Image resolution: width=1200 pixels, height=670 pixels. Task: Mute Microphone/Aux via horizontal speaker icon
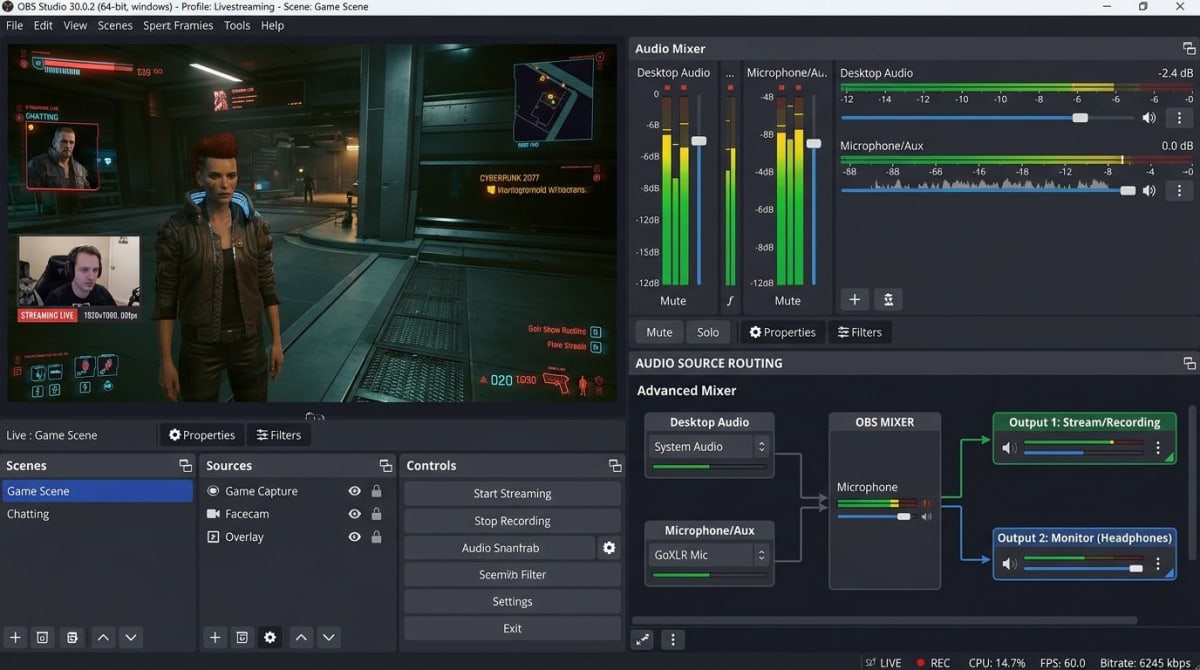pos(1149,190)
